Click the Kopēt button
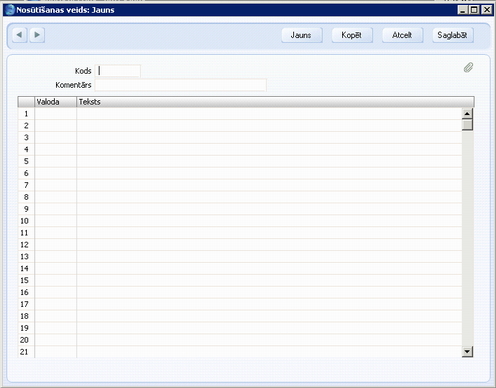The width and height of the screenshot is (496, 388). click(x=352, y=35)
